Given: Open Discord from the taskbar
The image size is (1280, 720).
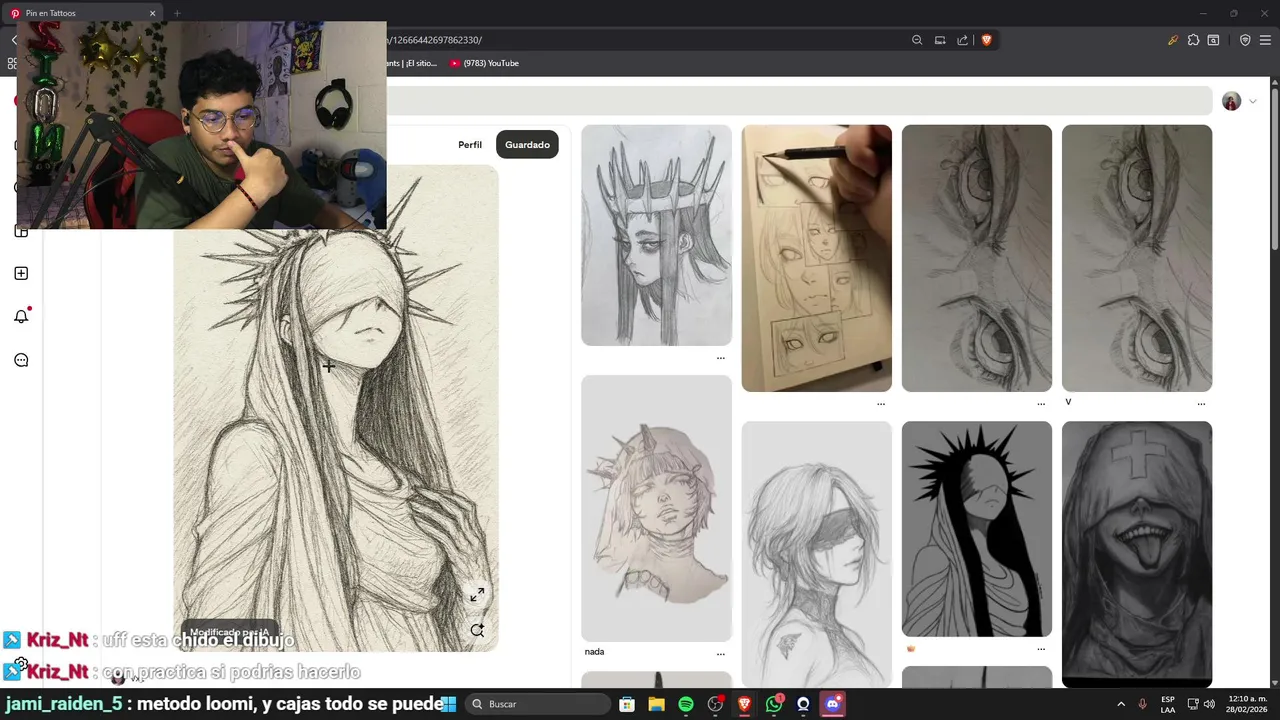Looking at the screenshot, I should [832, 704].
